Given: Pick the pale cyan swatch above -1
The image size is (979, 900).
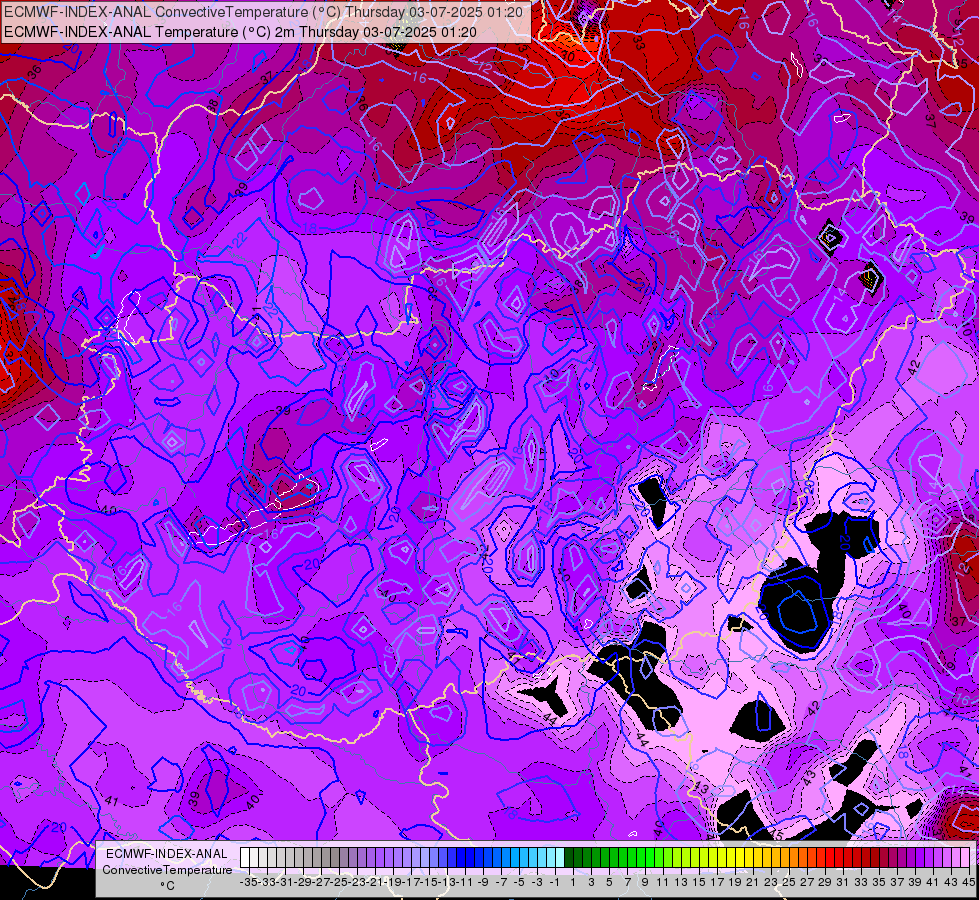Looking at the screenshot, I should tap(551, 857).
